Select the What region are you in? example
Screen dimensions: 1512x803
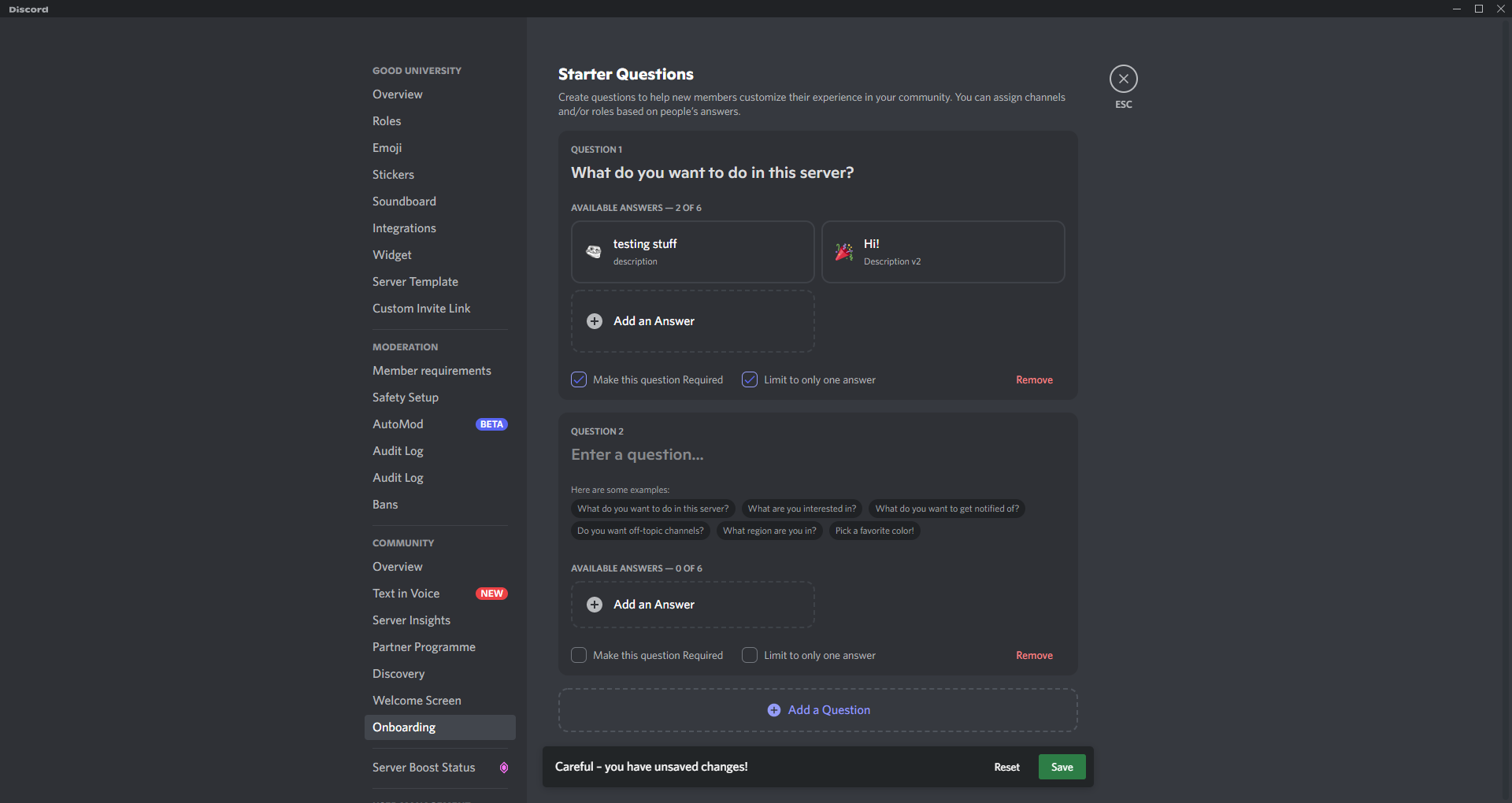769,530
